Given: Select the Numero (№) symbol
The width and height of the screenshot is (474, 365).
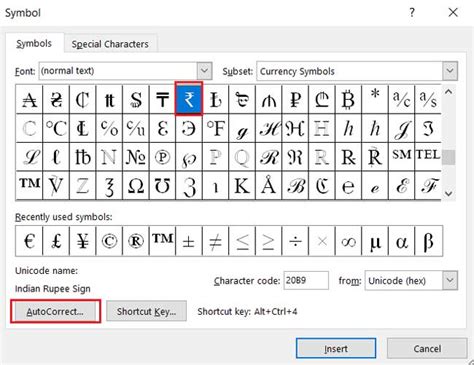Looking at the screenshot, I should pos(136,157).
